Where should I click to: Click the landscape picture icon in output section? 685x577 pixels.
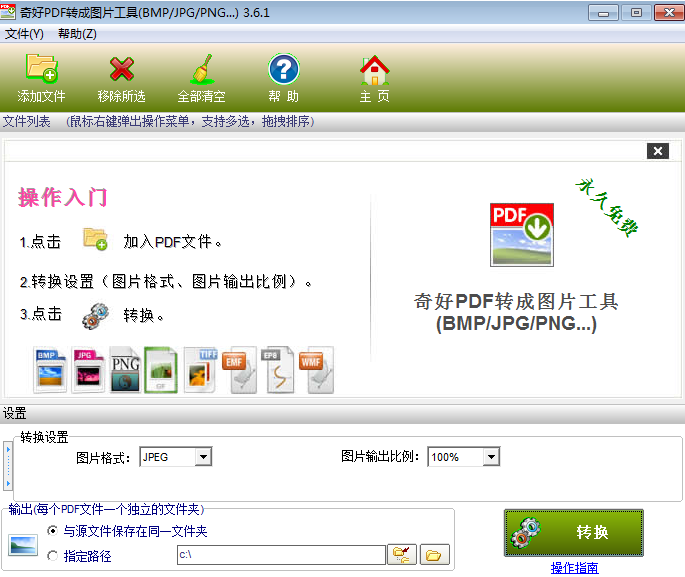(23, 545)
